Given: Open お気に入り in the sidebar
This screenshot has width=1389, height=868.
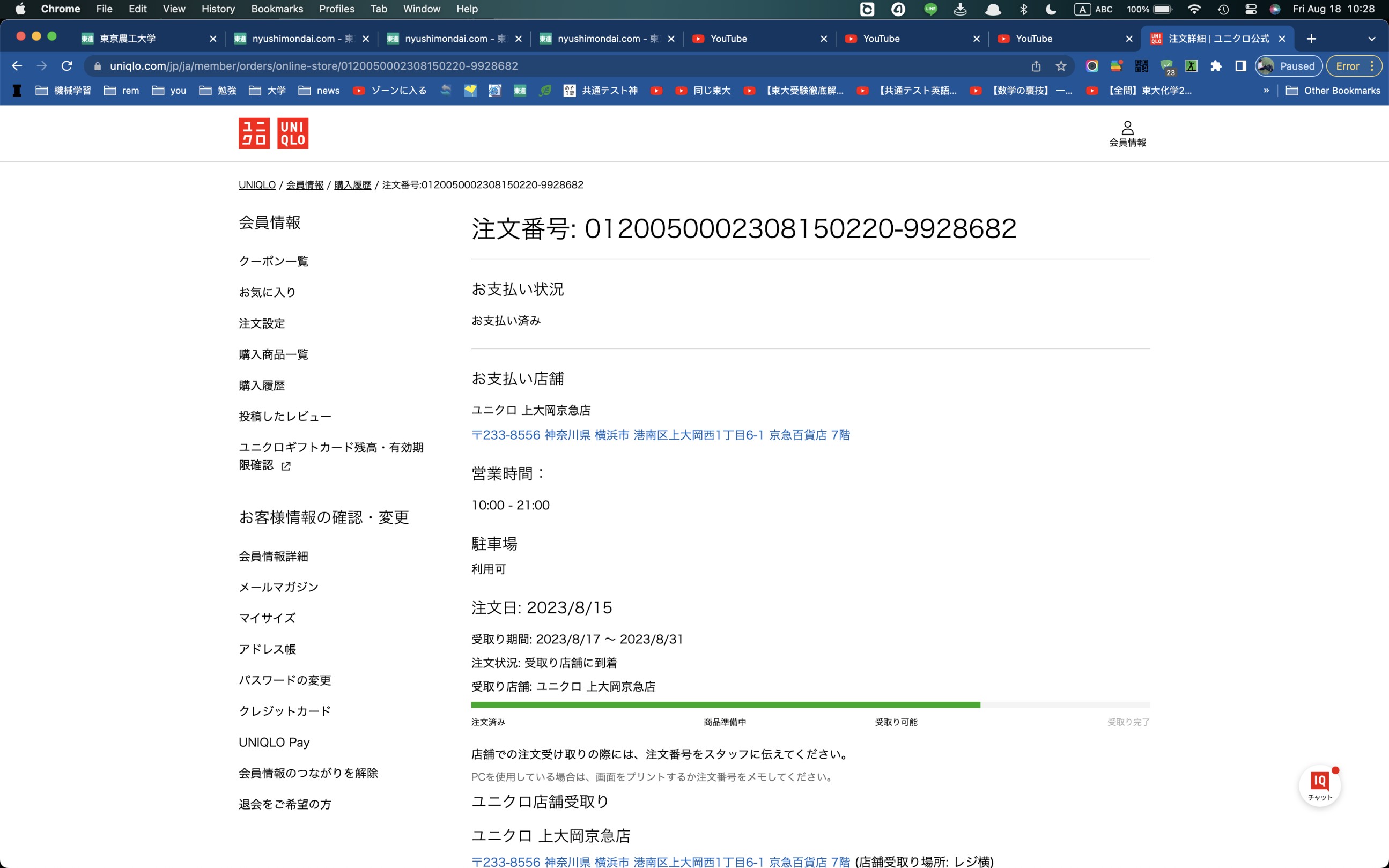Looking at the screenshot, I should 268,292.
